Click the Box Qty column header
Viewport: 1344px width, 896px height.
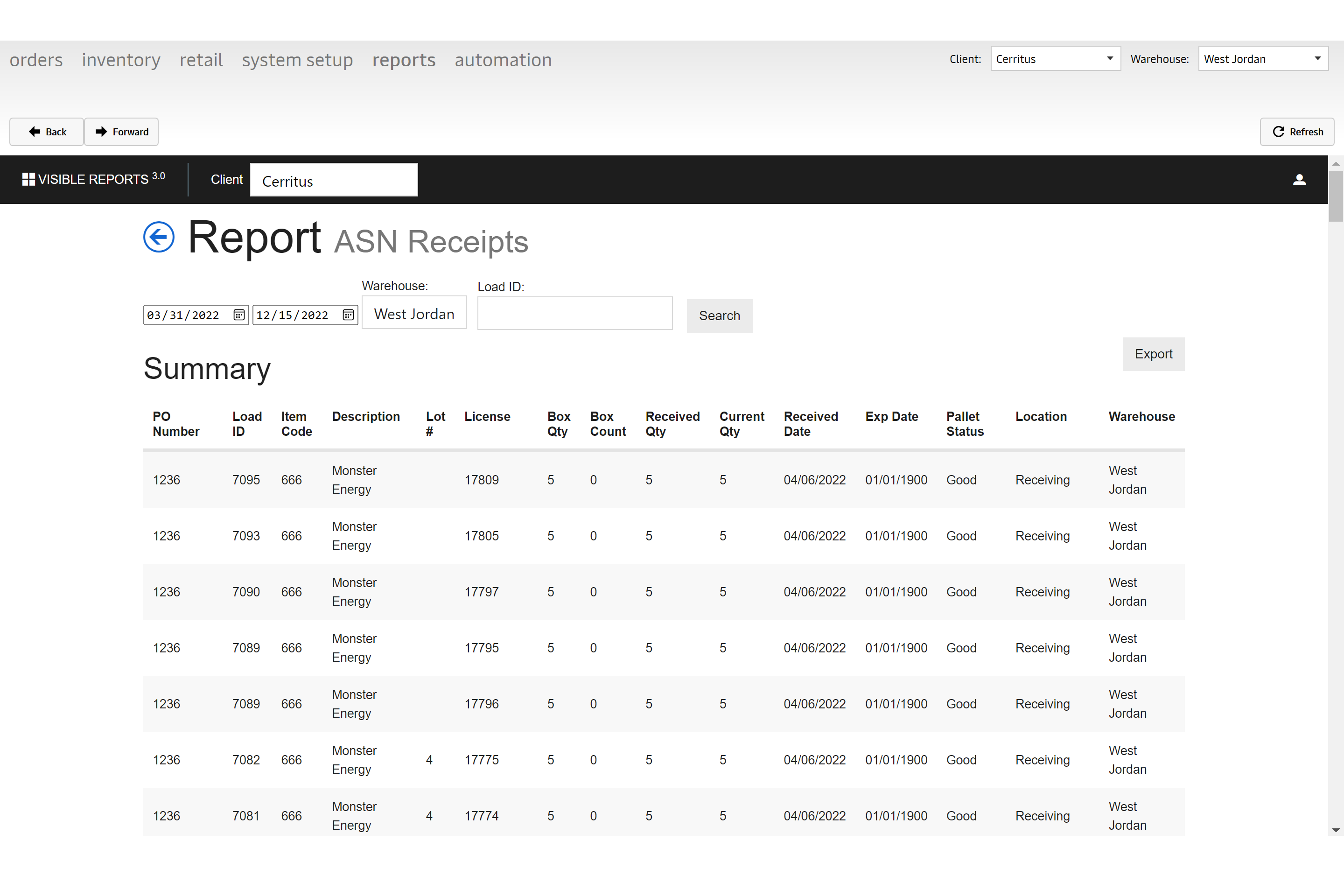pos(559,424)
